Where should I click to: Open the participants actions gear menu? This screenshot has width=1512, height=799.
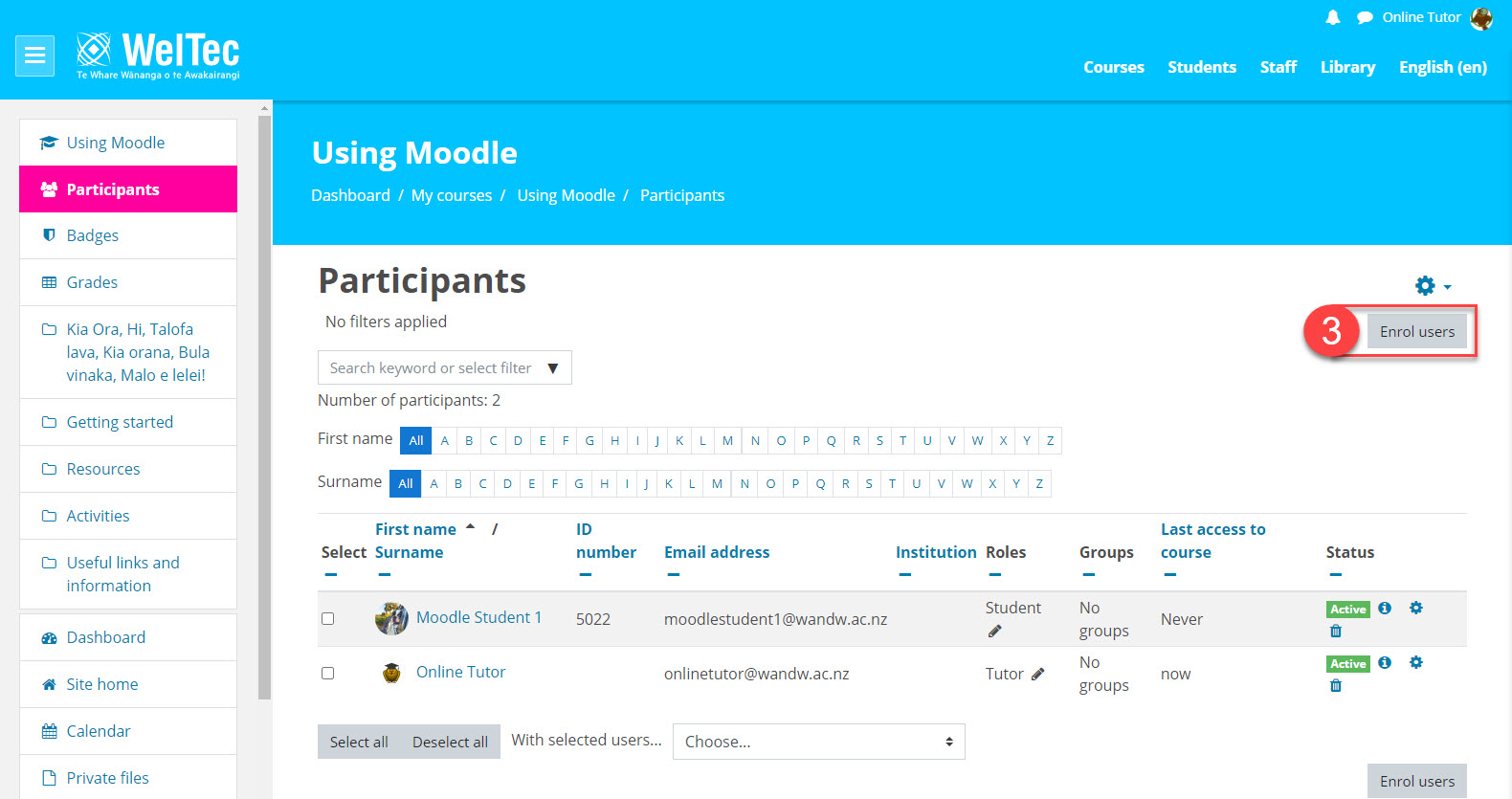[x=1433, y=285]
